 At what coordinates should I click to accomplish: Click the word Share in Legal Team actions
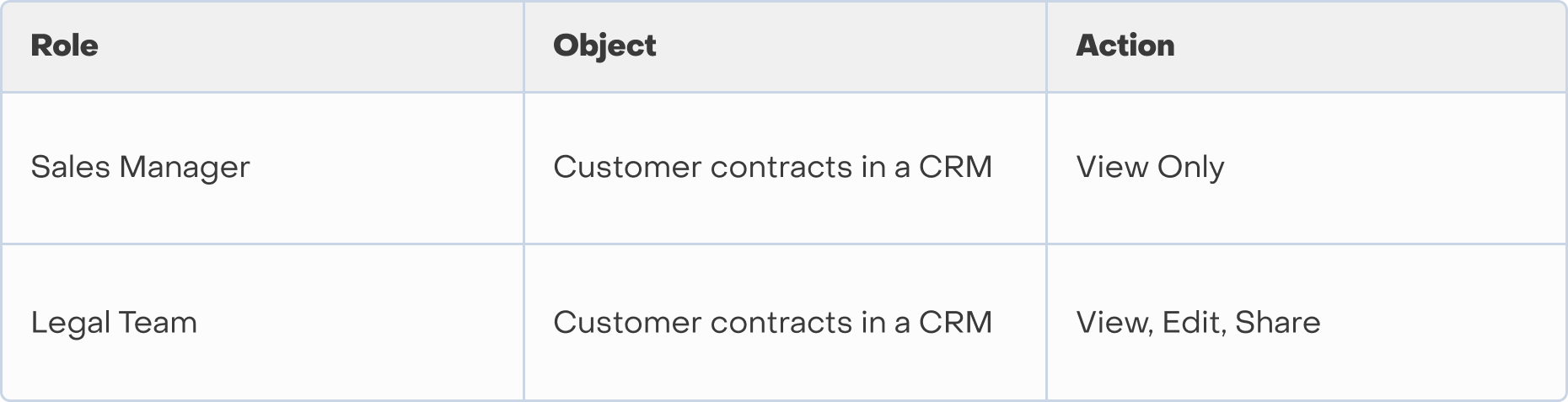coord(1278,323)
